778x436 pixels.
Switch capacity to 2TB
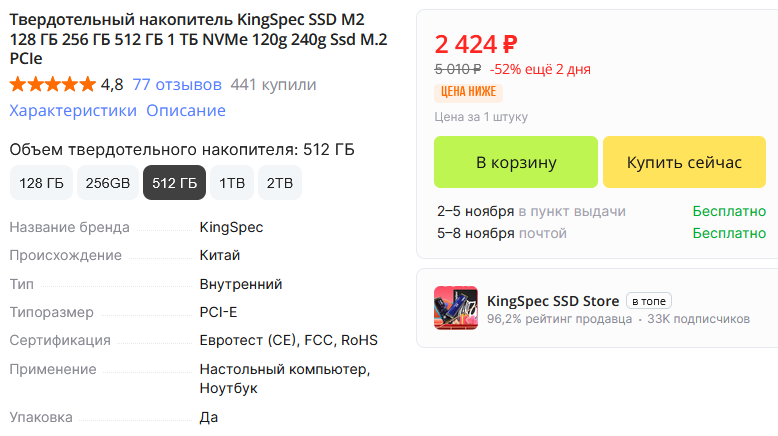[x=280, y=183]
